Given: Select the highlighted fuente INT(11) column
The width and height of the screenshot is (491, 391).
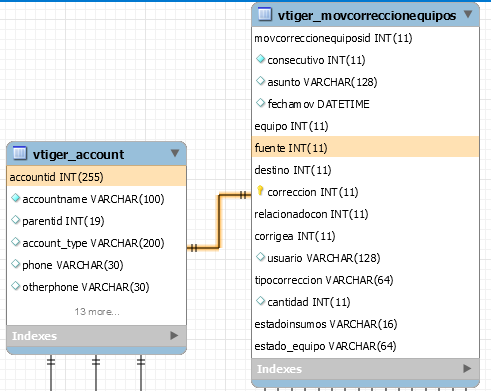Looking at the screenshot, I should point(365,147).
